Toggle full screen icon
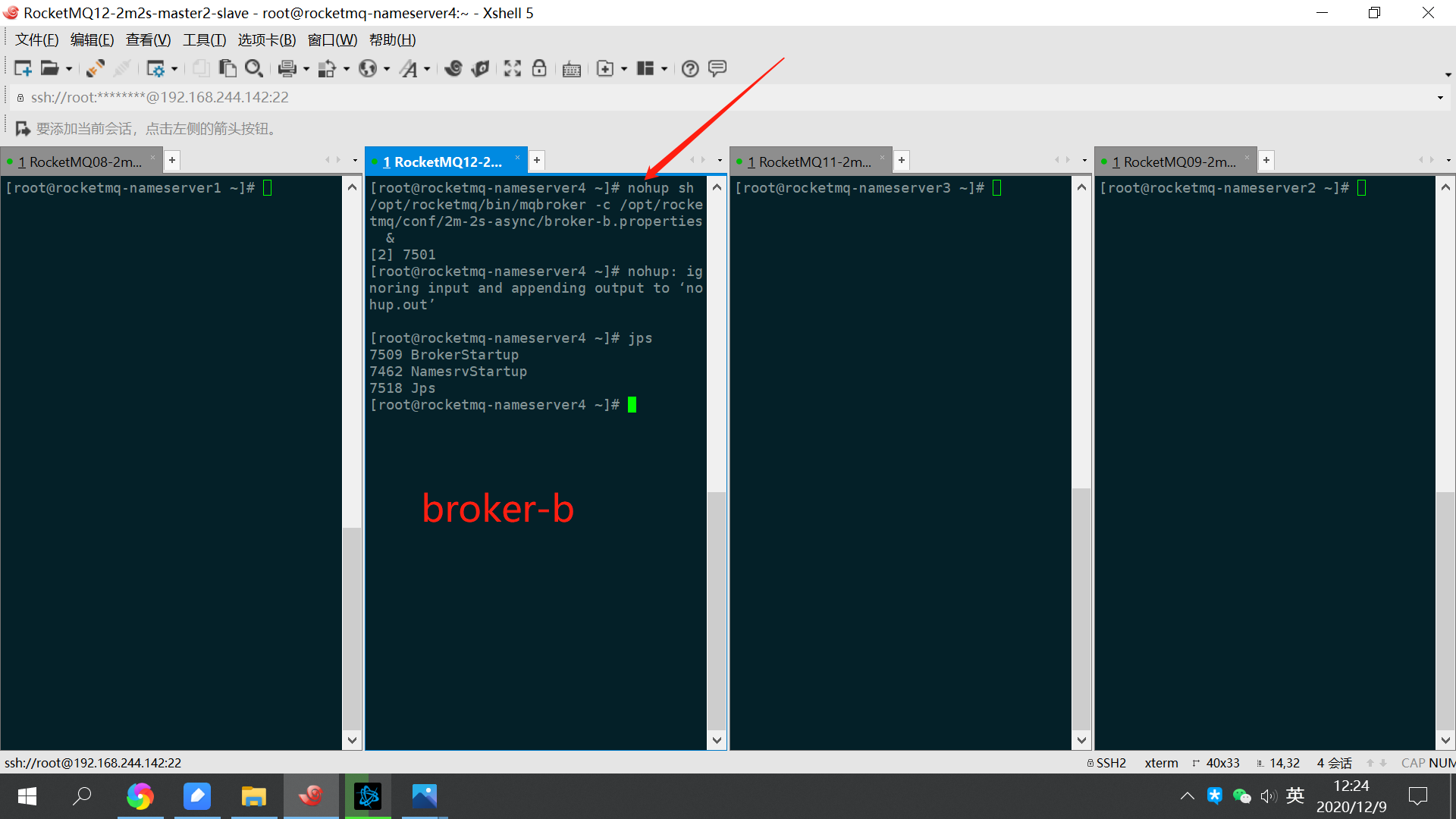 (x=513, y=69)
